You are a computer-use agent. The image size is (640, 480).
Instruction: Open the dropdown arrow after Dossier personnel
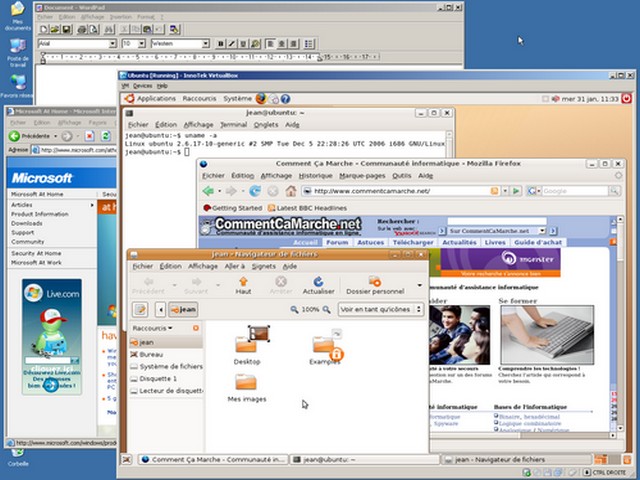[420, 285]
